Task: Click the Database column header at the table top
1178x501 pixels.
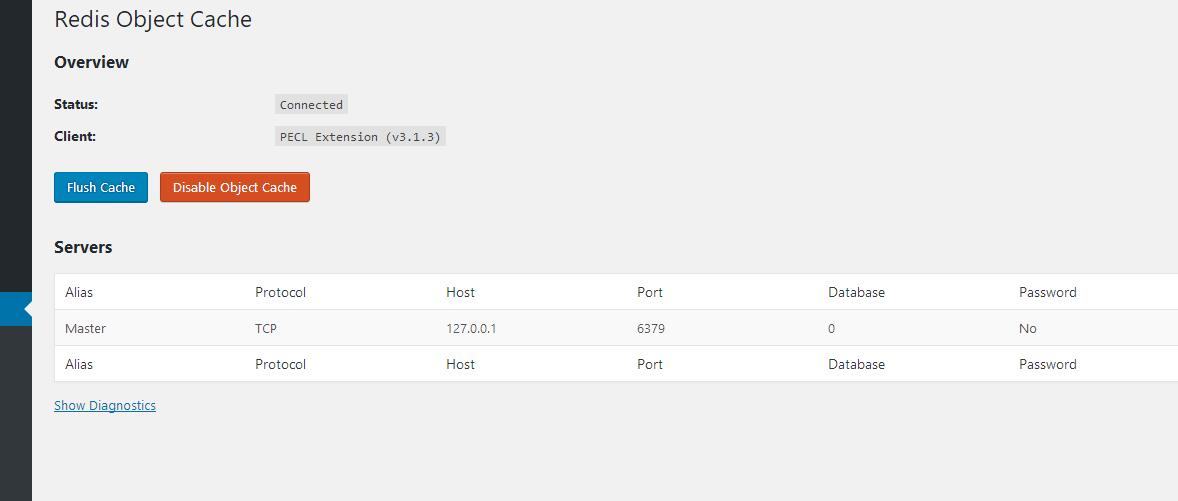Action: [856, 292]
